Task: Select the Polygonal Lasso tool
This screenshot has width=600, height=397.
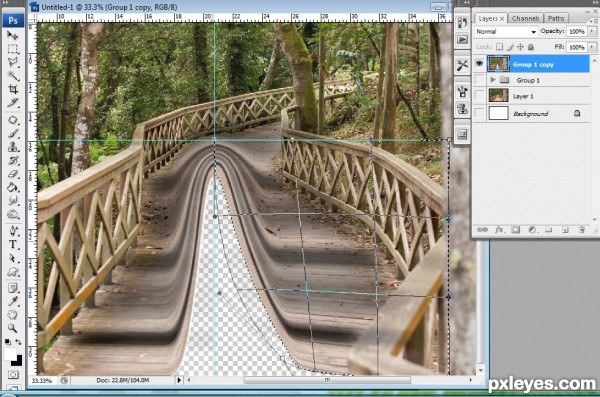Action: pos(13,62)
